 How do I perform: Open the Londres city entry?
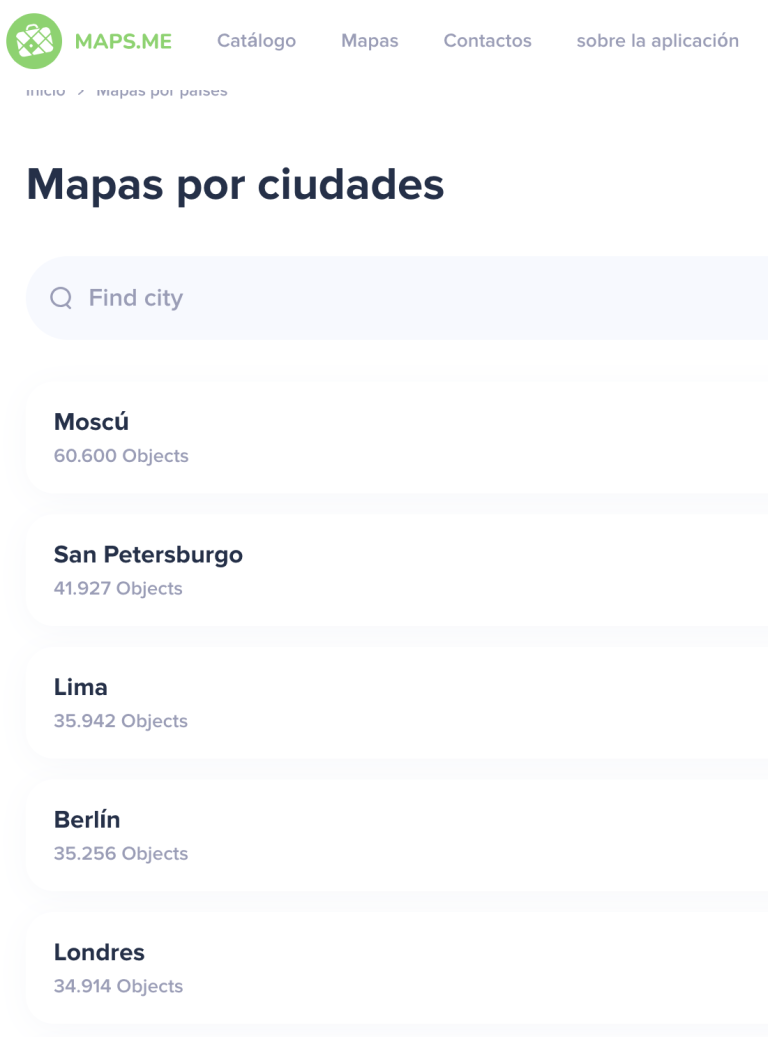99,953
